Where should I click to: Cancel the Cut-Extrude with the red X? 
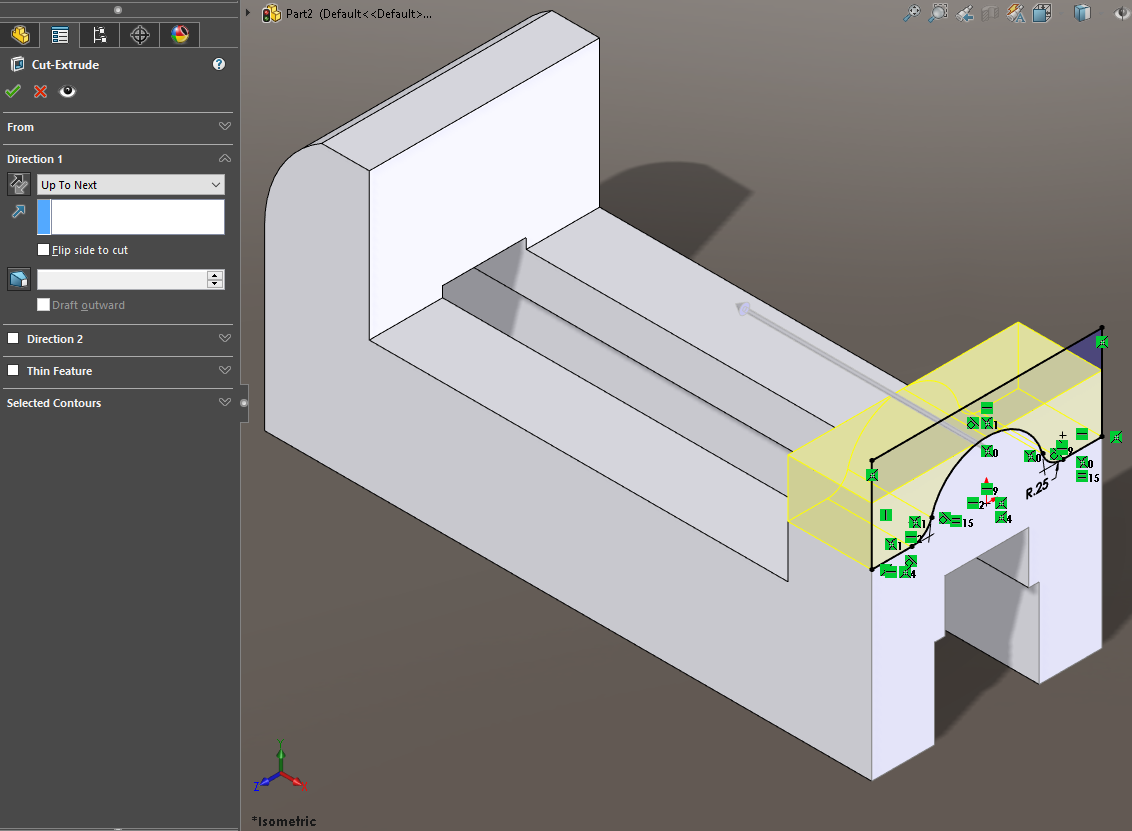pos(39,91)
